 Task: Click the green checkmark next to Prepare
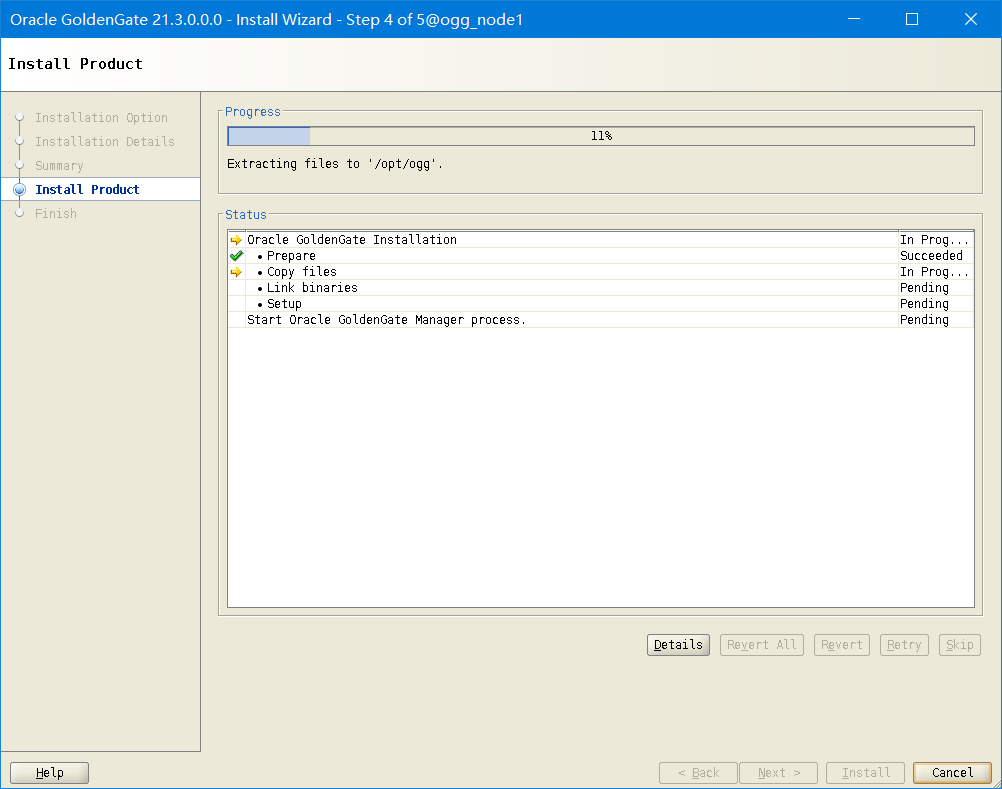tap(236, 256)
